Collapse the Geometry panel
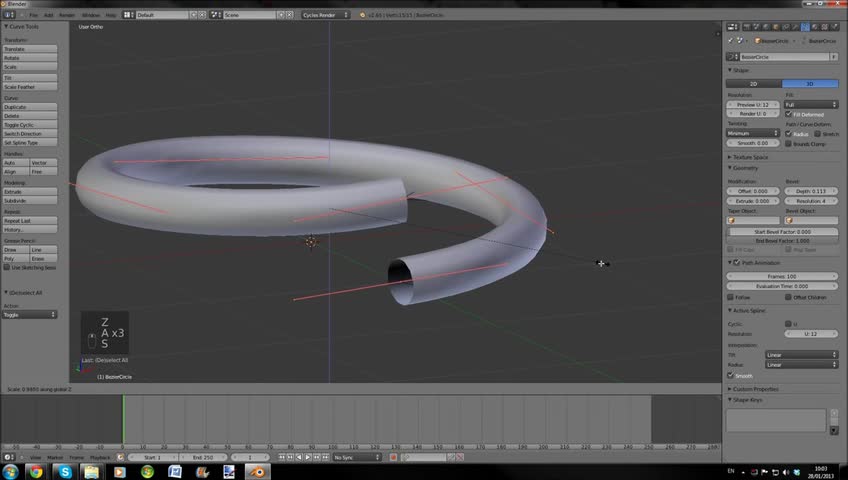 pyautogui.click(x=743, y=168)
